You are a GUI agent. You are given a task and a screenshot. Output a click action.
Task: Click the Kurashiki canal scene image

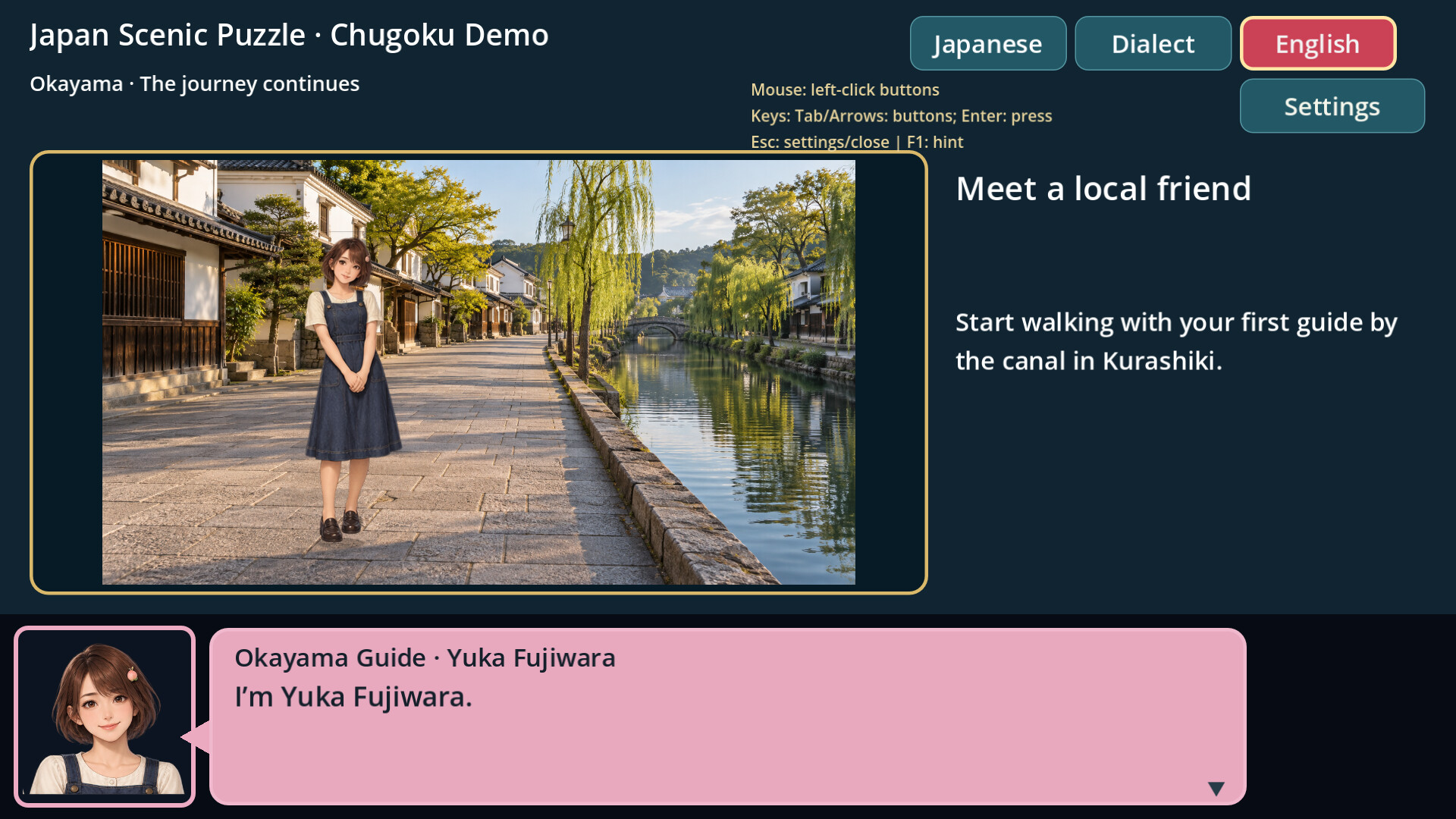(x=479, y=372)
